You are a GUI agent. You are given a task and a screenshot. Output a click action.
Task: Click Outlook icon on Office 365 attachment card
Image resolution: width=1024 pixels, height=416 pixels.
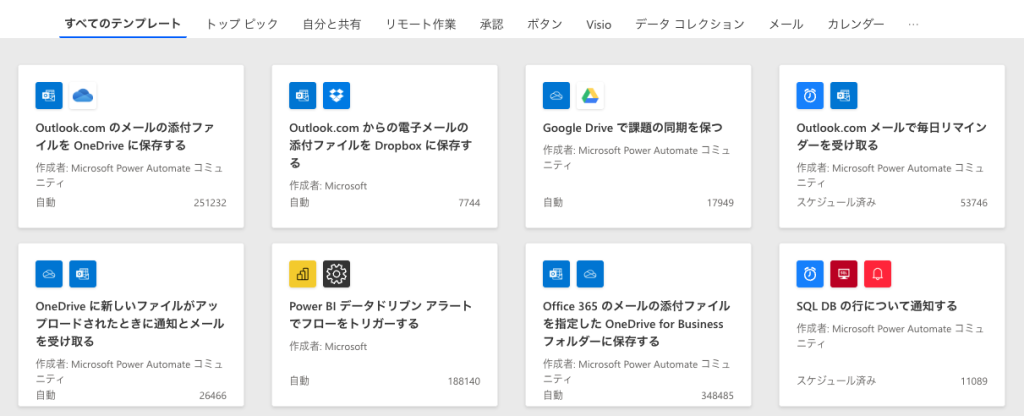[x=556, y=274]
